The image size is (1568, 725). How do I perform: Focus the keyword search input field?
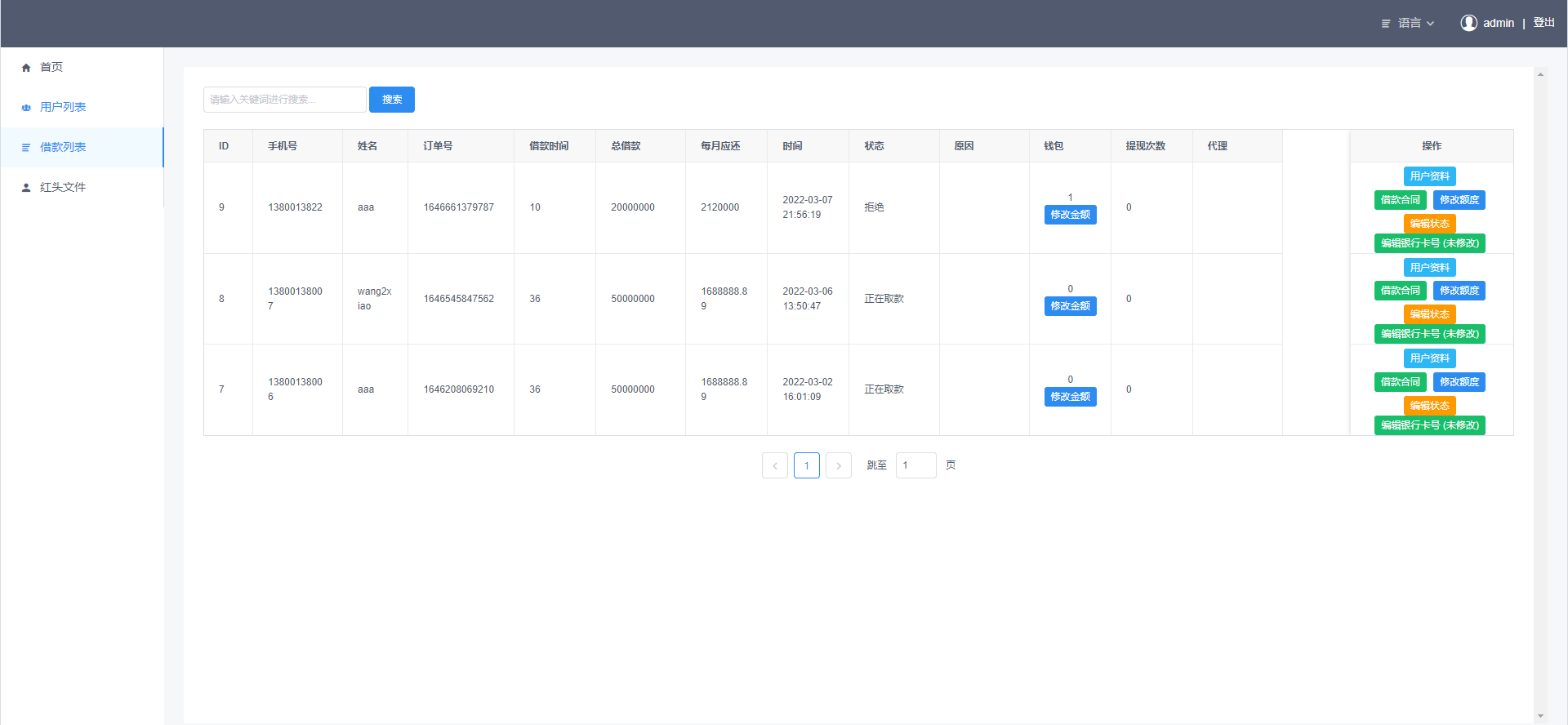coord(284,100)
